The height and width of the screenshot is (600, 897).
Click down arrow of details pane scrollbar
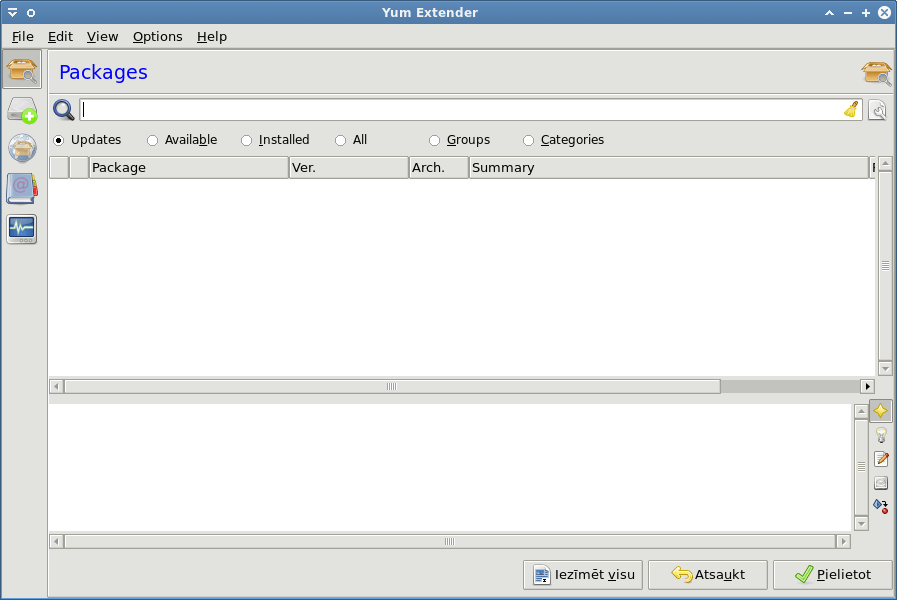pos(861,523)
